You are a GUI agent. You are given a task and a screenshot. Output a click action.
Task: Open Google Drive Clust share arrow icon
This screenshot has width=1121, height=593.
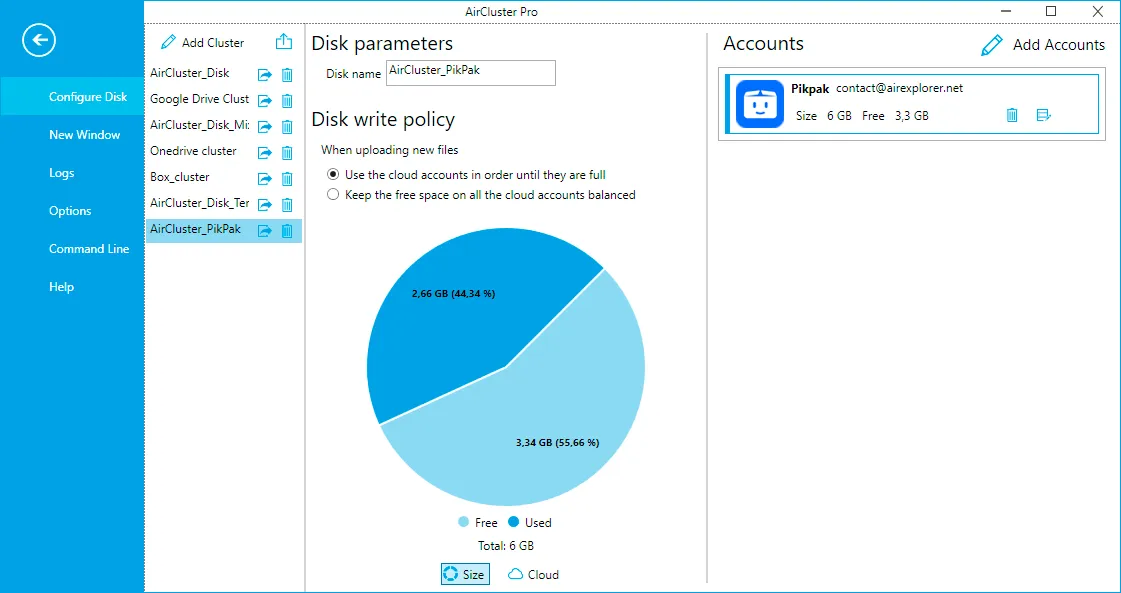tap(265, 100)
